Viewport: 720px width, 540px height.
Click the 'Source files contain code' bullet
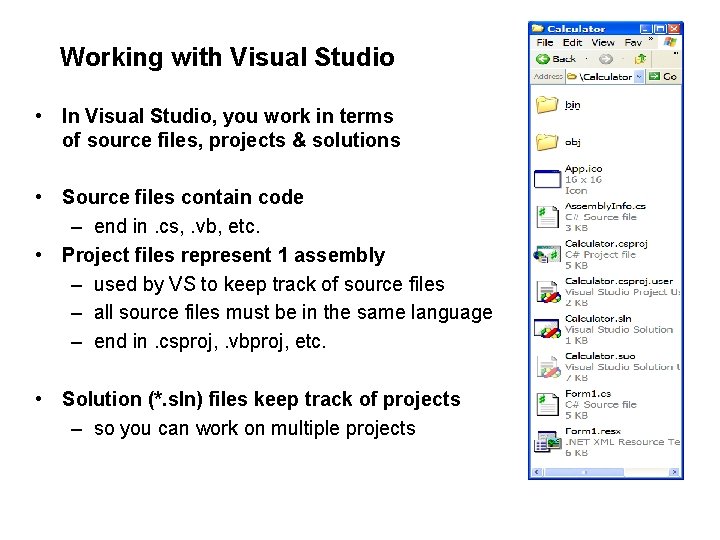click(x=183, y=197)
